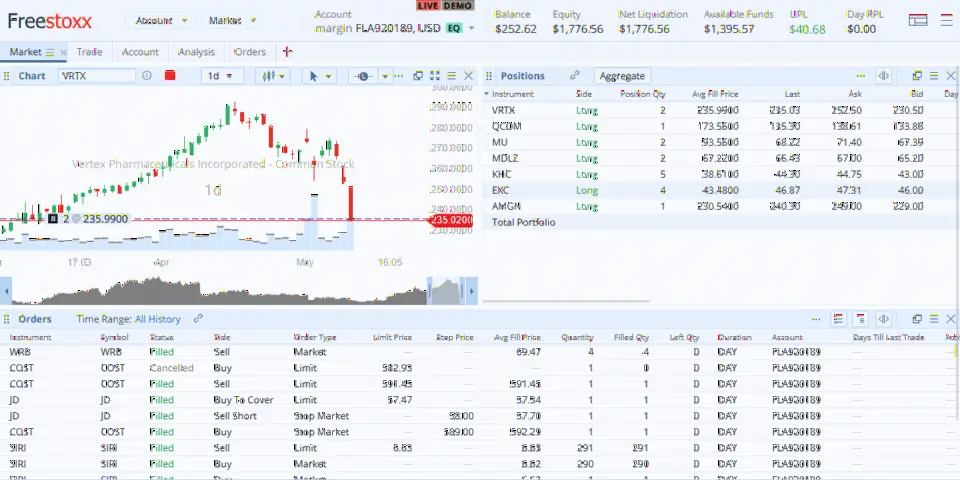Click the time scale clock icon in Chart
Screen dimensions: 960x480
tap(363, 76)
